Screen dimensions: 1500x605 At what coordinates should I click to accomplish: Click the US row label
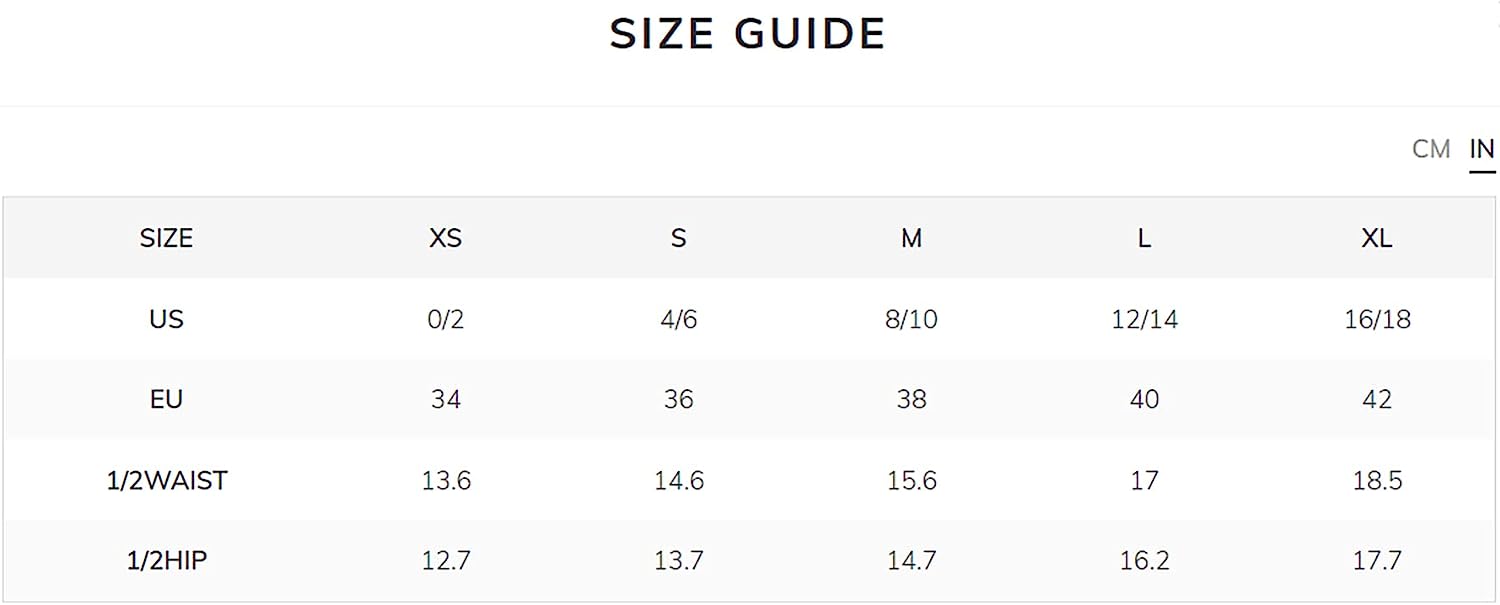(x=166, y=319)
